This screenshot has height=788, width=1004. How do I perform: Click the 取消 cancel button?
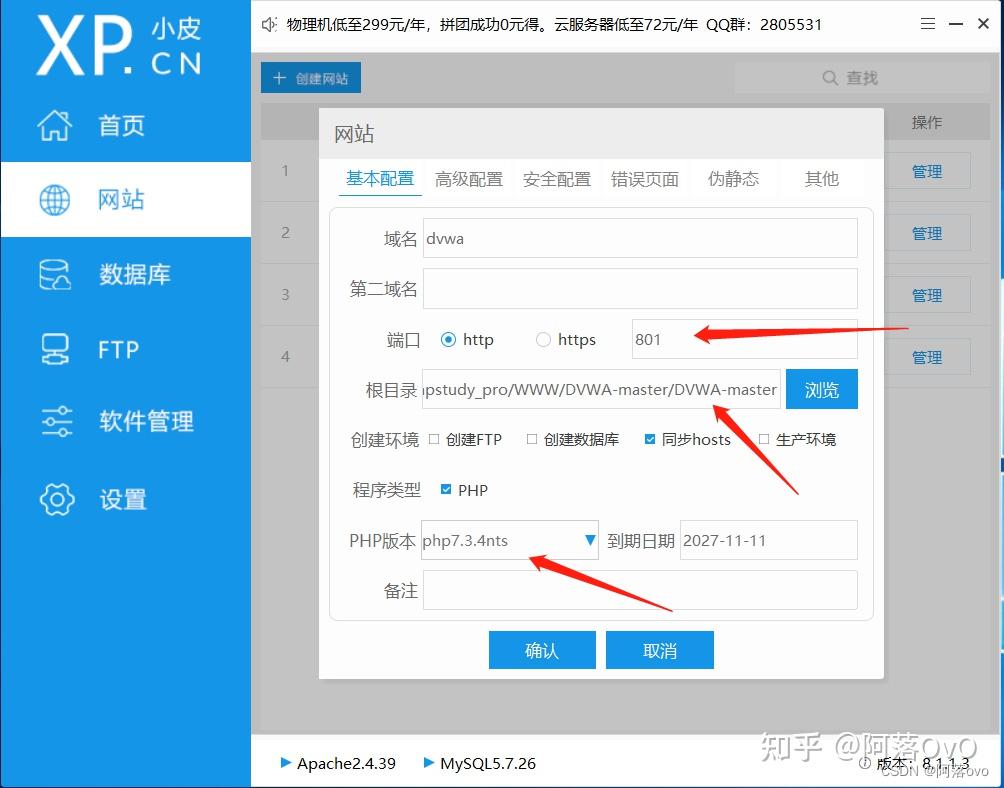tap(660, 650)
